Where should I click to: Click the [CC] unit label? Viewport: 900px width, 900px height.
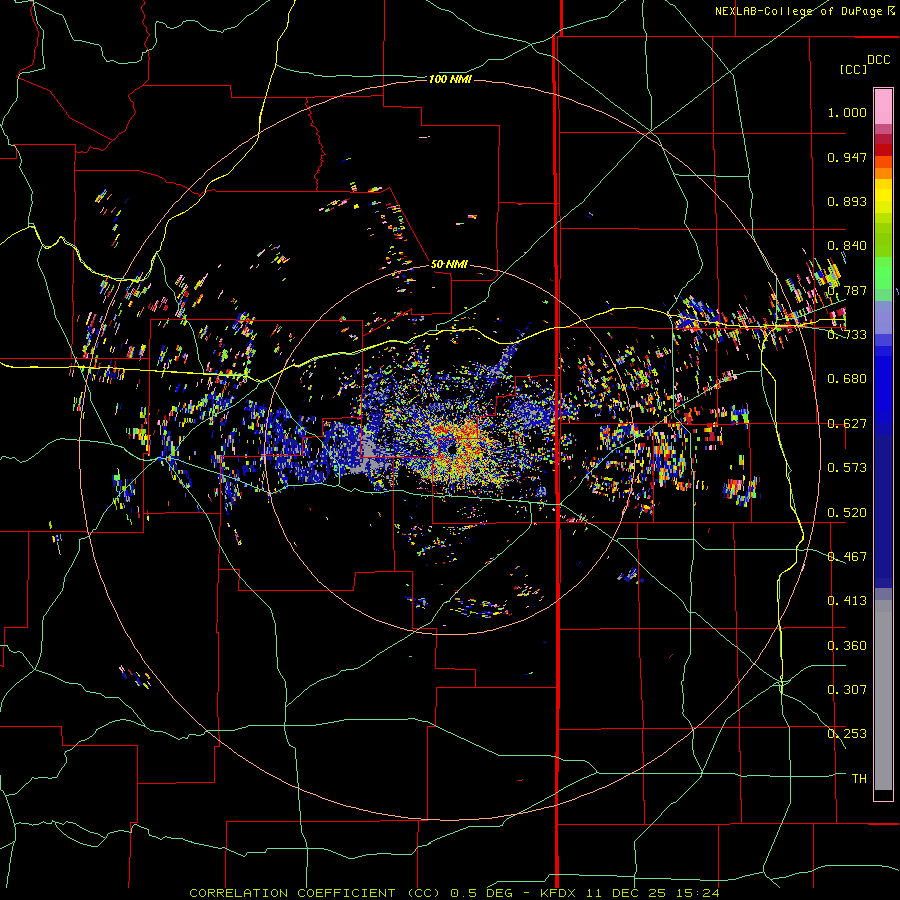point(854,69)
